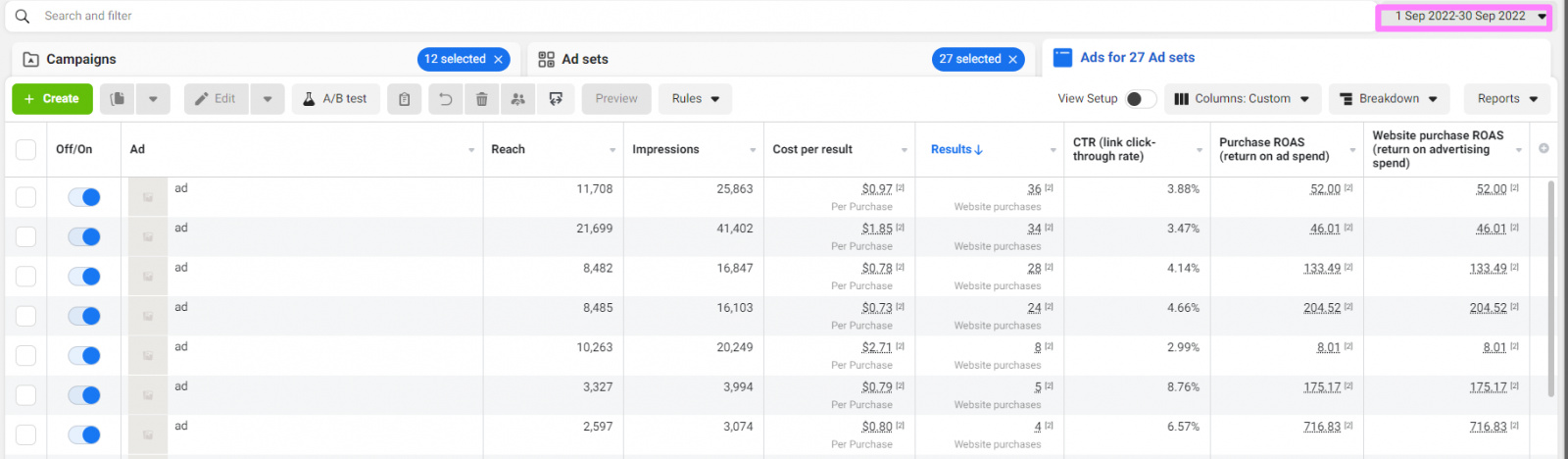Click the export/share ads icon
Screen dimensions: 1568x459
click(x=556, y=99)
